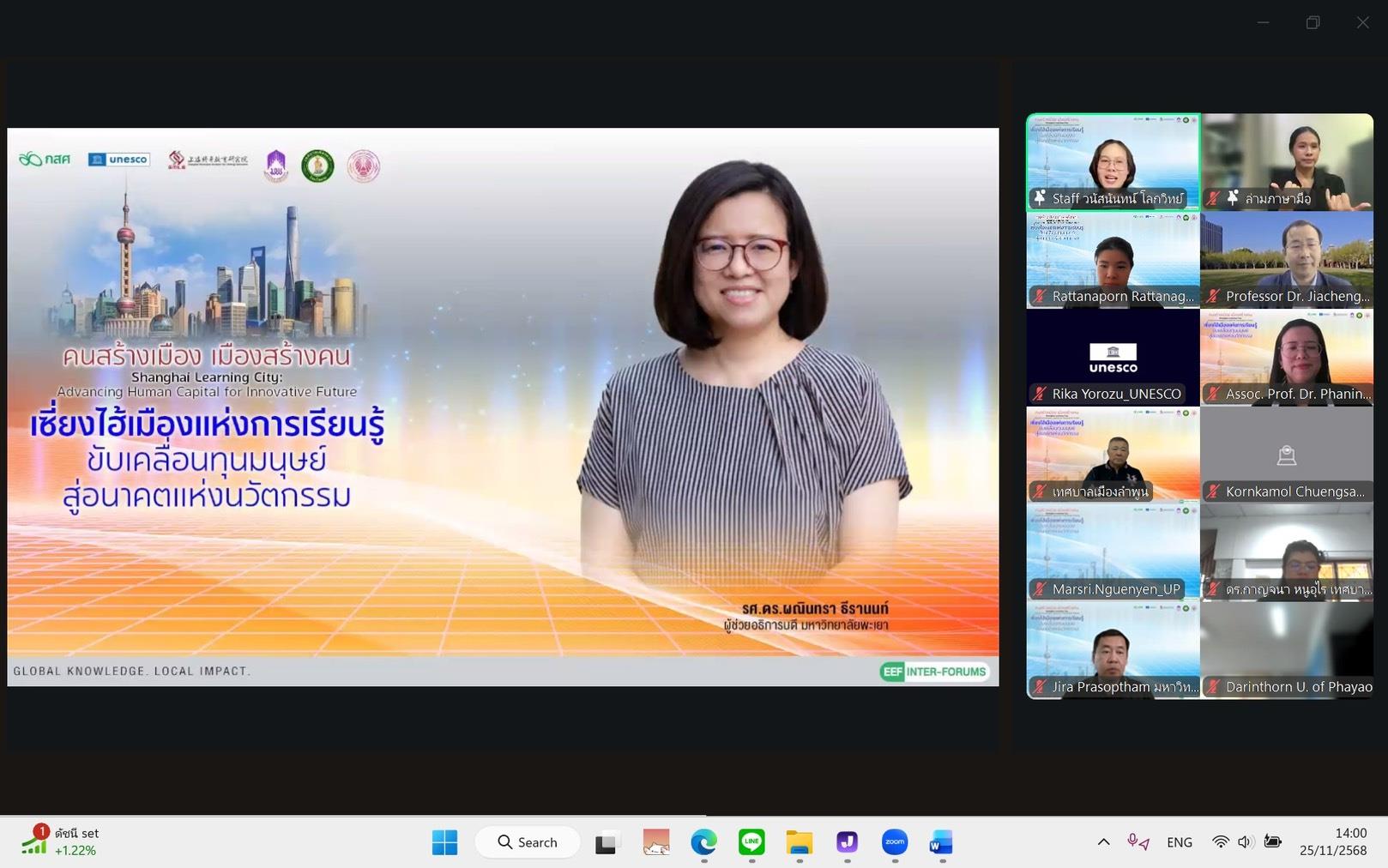
Task: Restore down the Zoom meeting window
Action: click(1313, 23)
